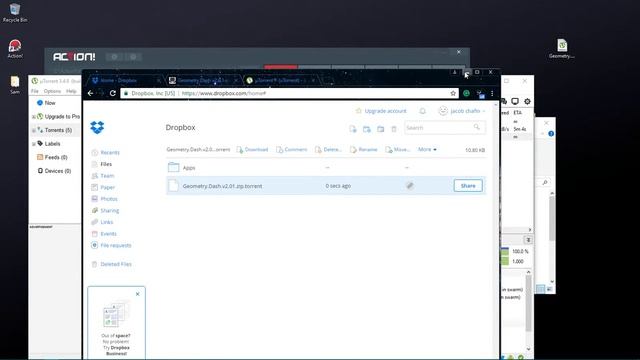Expand the Torrents tree node in uTorrent
640x360 pixels.
33,130
